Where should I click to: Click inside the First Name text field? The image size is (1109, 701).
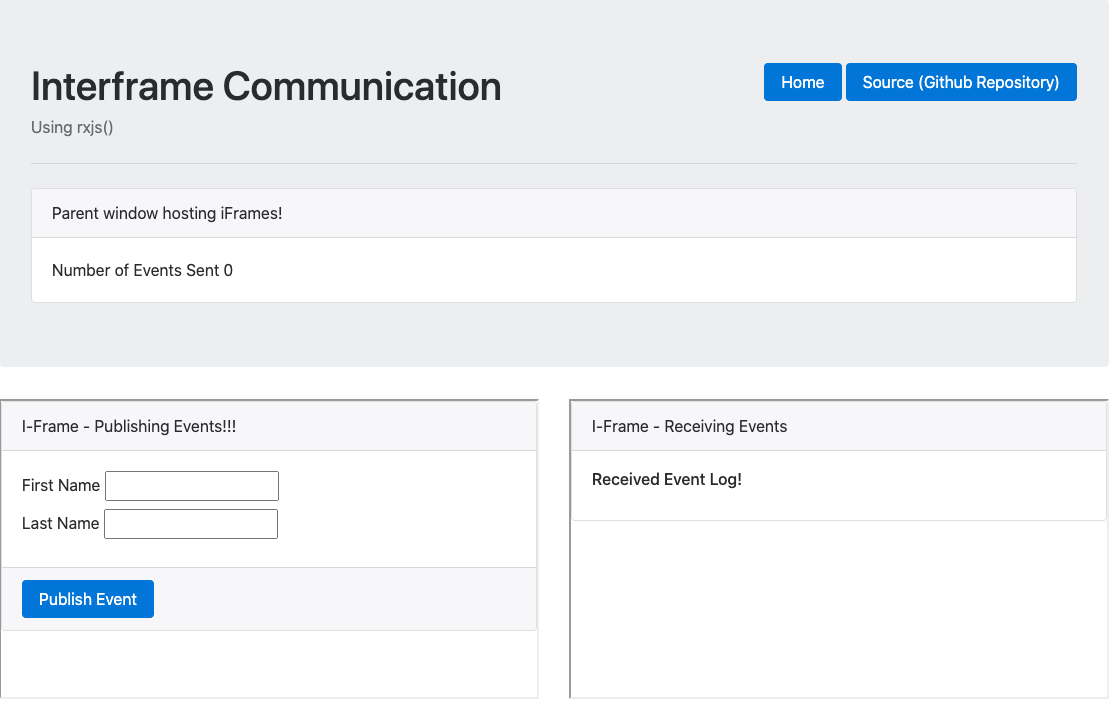191,486
